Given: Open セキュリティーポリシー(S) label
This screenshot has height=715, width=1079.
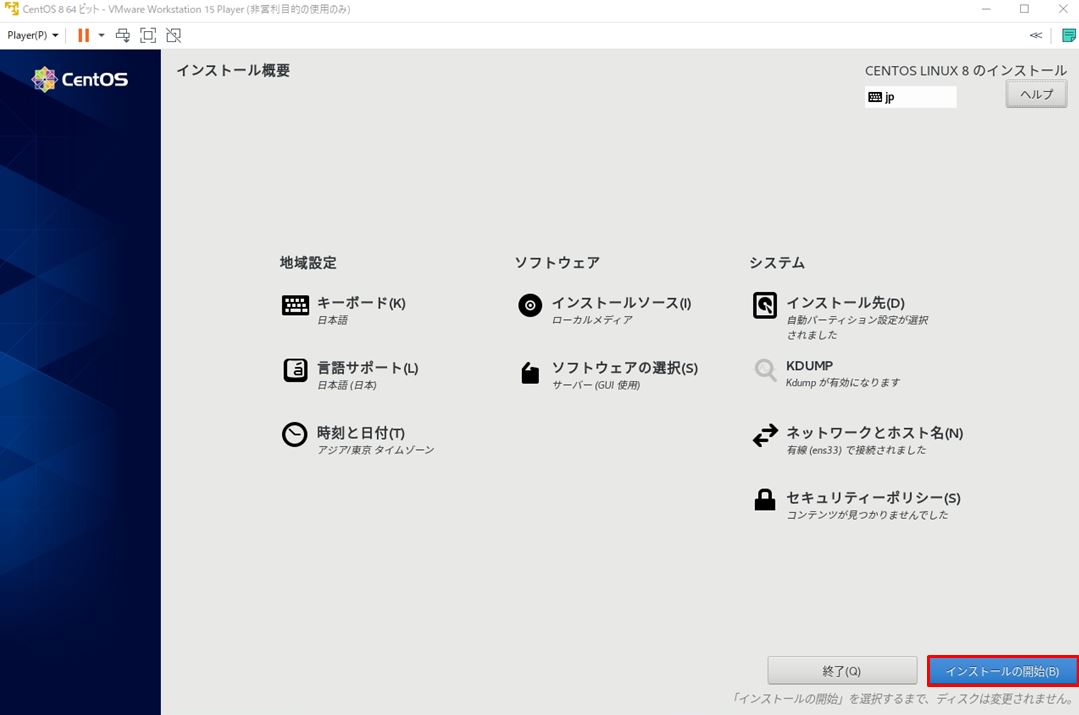Looking at the screenshot, I should pyautogui.click(x=873, y=498).
